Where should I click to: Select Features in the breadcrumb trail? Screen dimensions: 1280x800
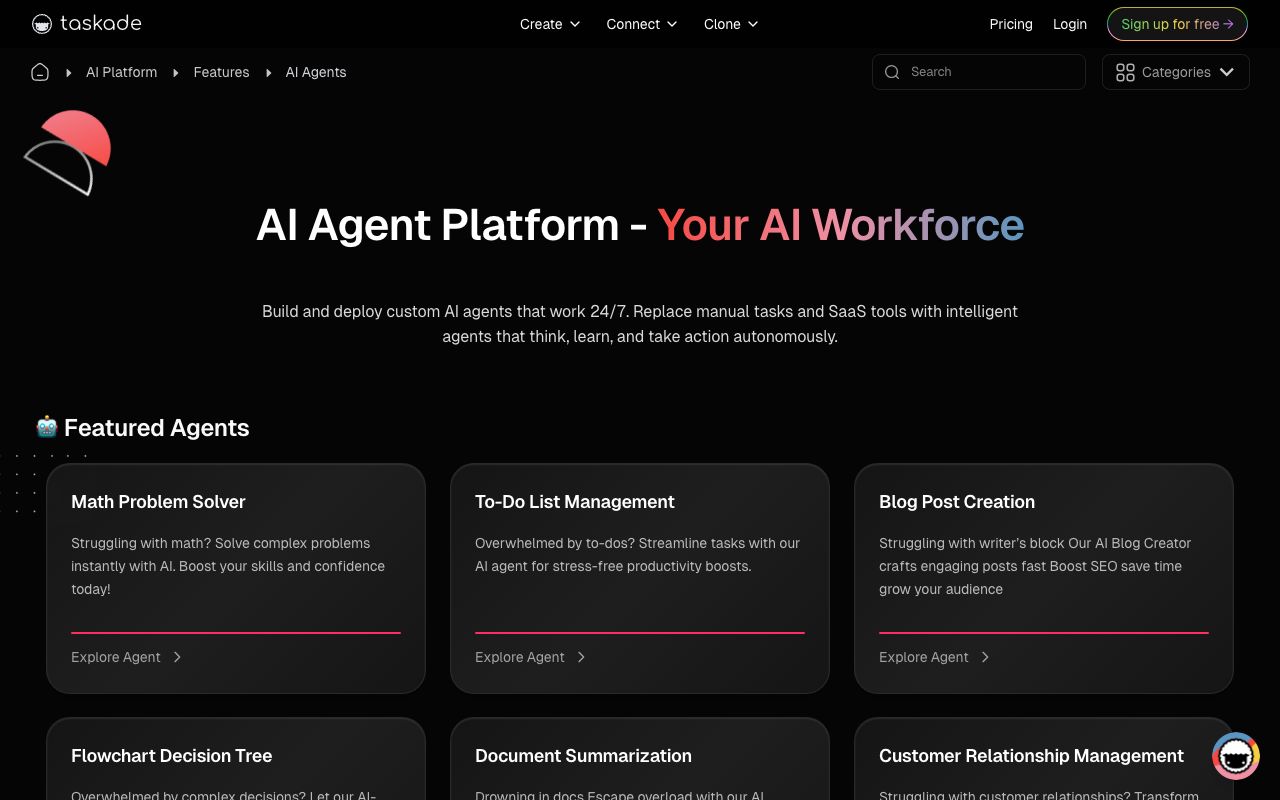221,72
